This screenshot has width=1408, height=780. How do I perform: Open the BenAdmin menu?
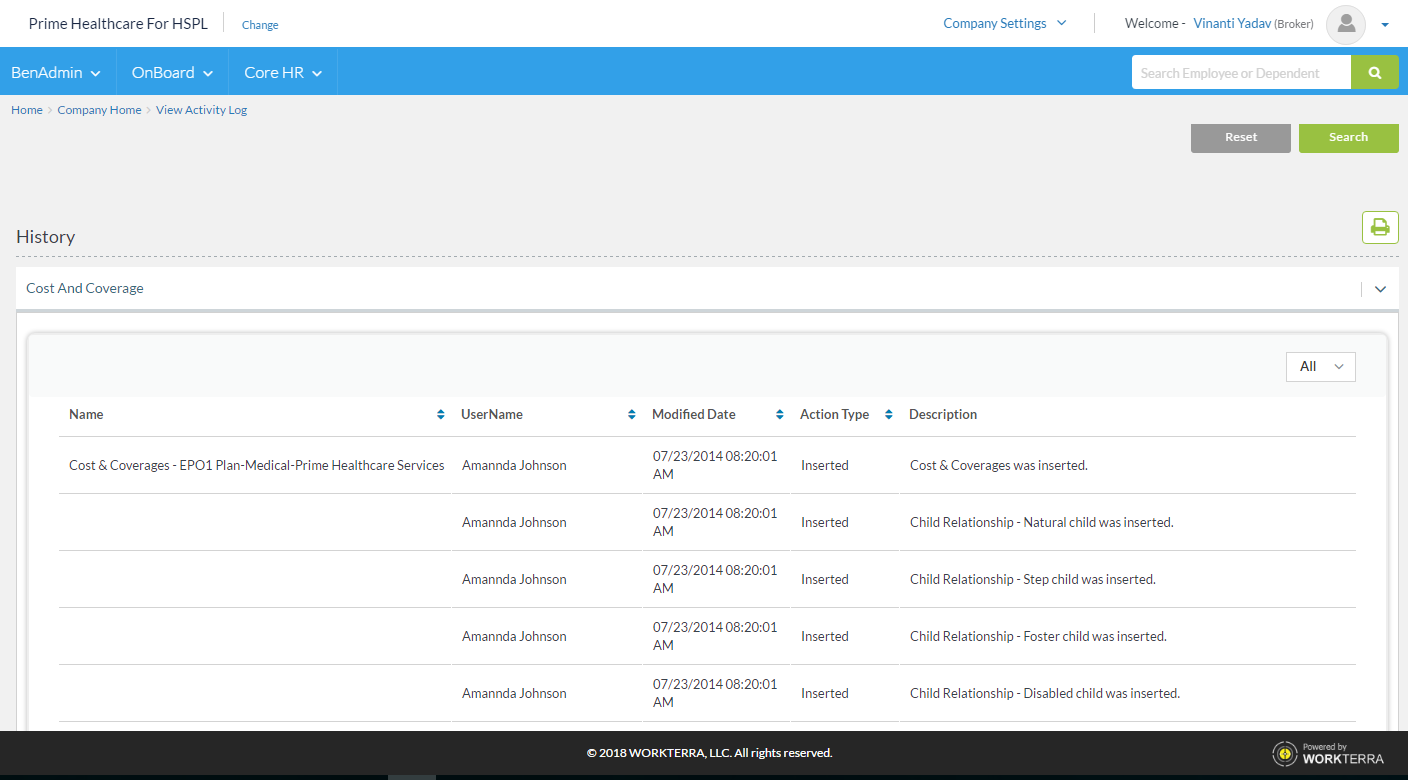56,73
